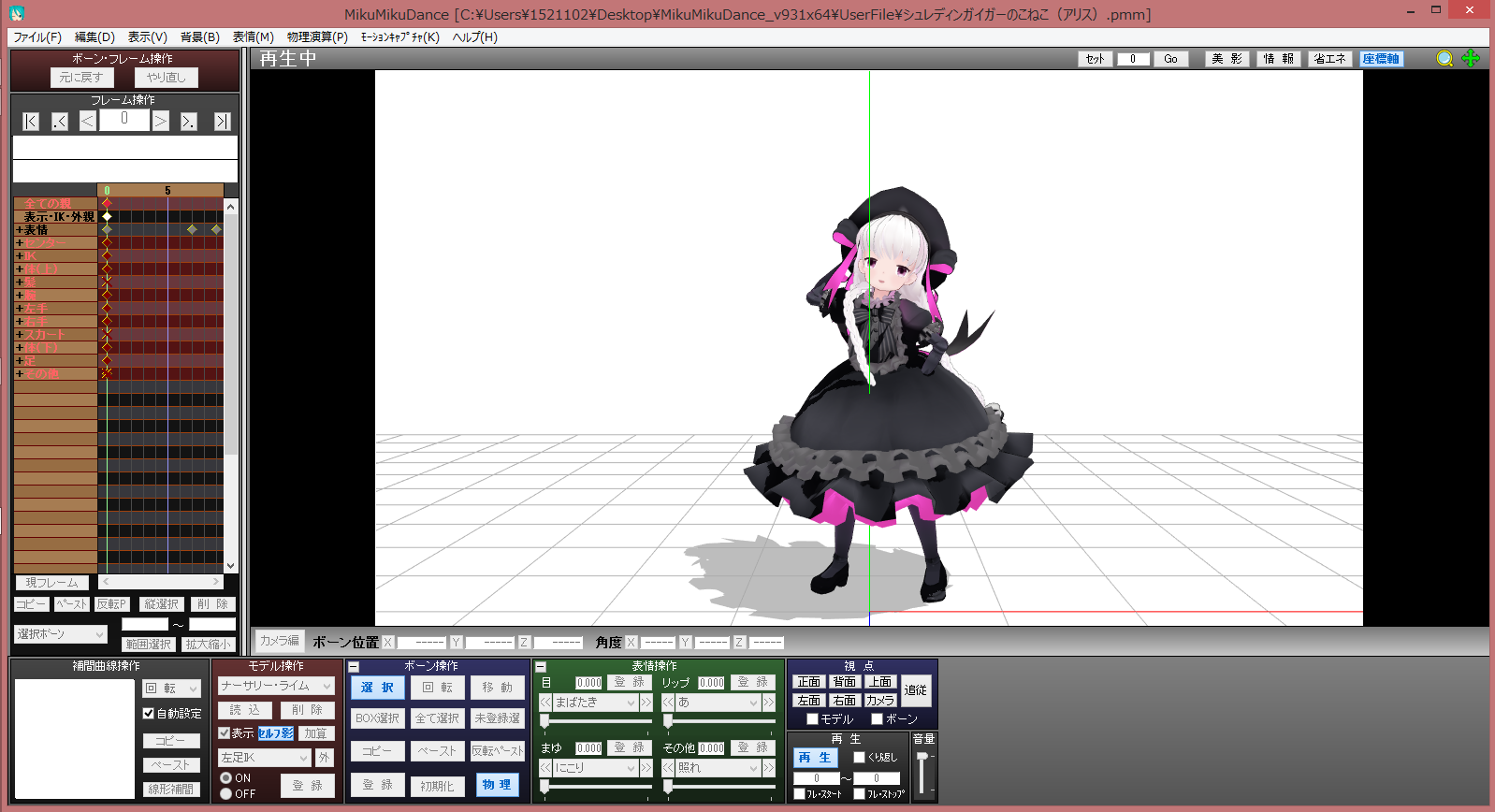Jump to last frame with >| button
Image resolution: width=1495 pixels, height=812 pixels.
coord(222,121)
